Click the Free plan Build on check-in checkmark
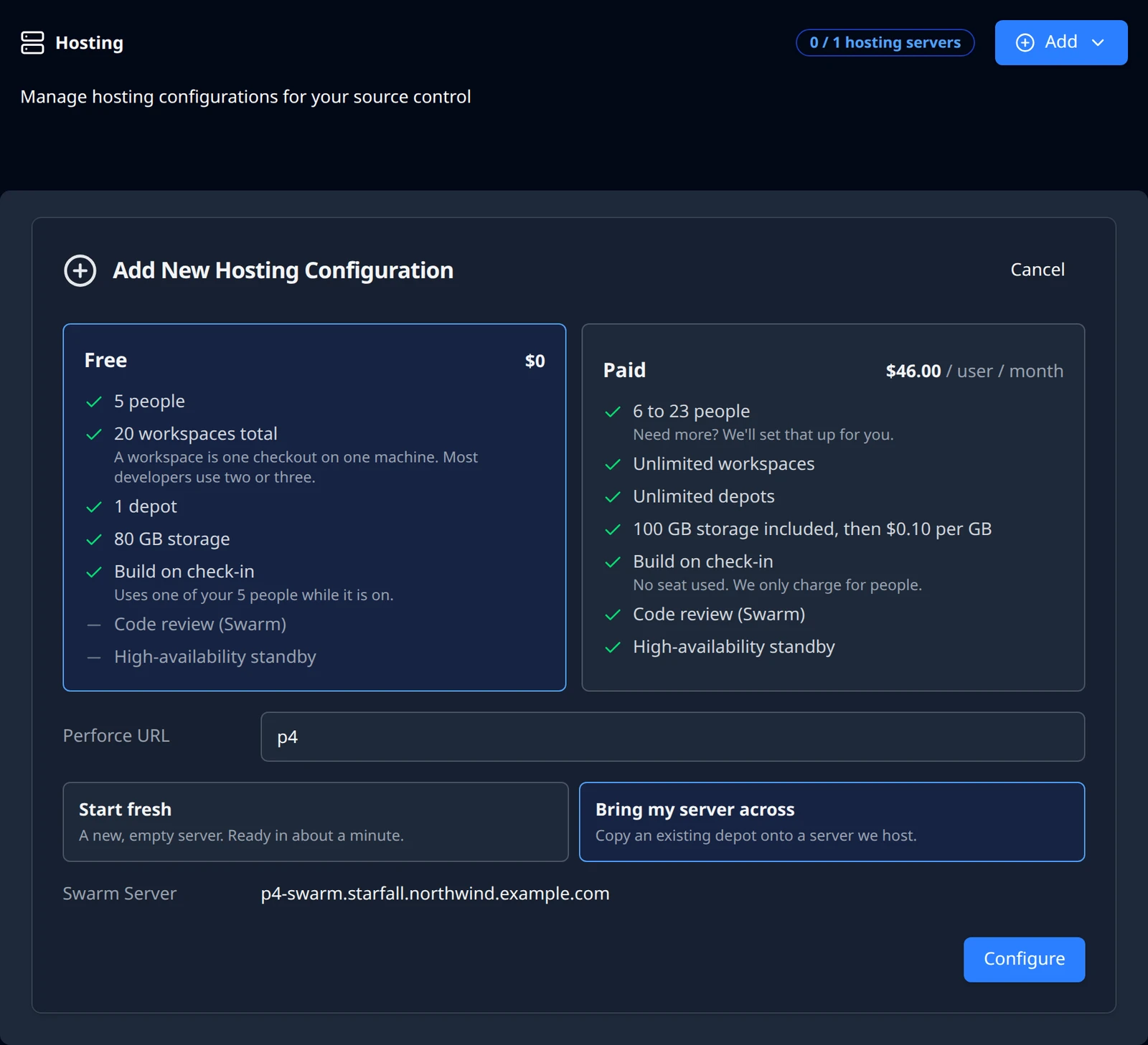1148x1045 pixels. point(94,572)
